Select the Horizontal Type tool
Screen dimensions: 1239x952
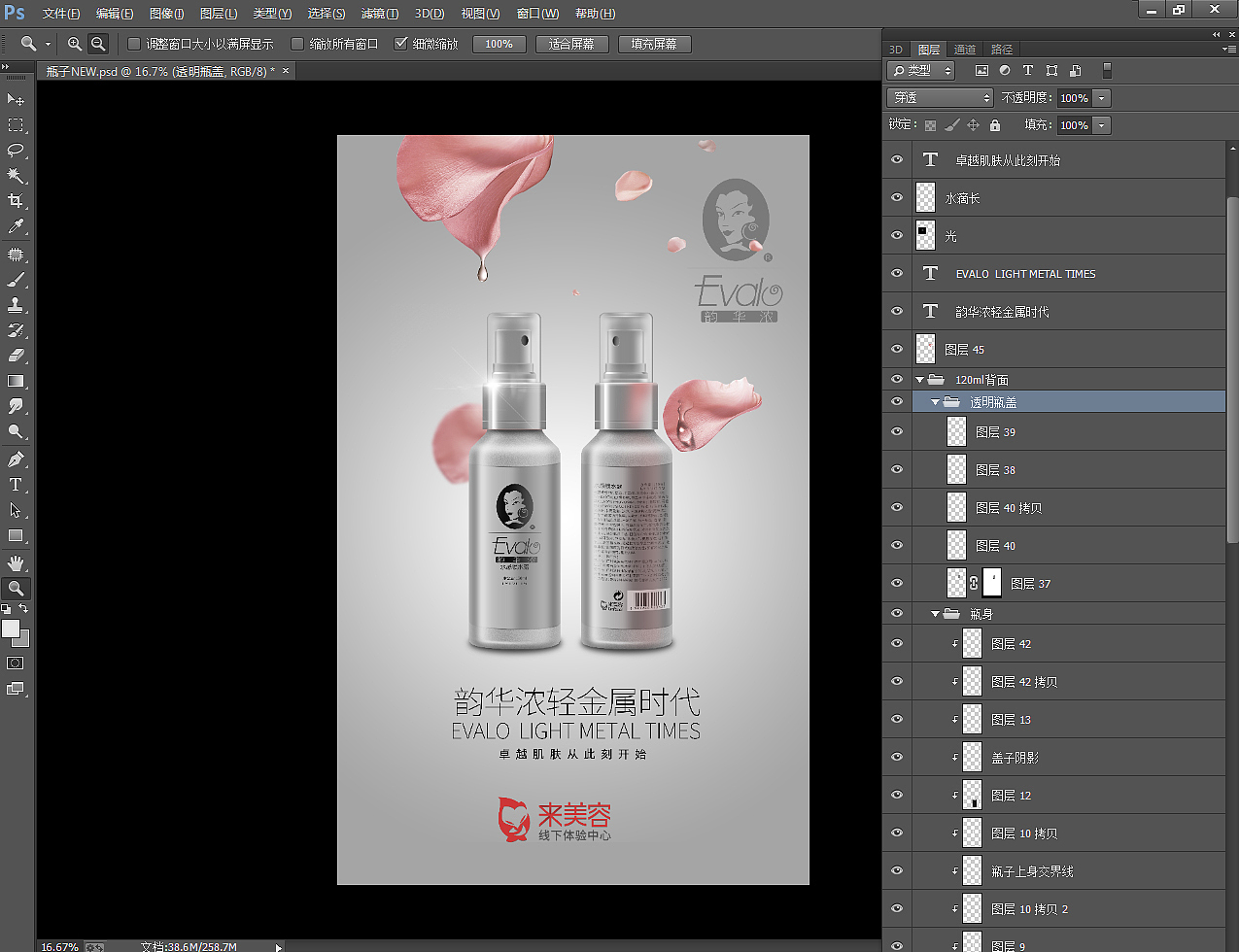(16, 485)
